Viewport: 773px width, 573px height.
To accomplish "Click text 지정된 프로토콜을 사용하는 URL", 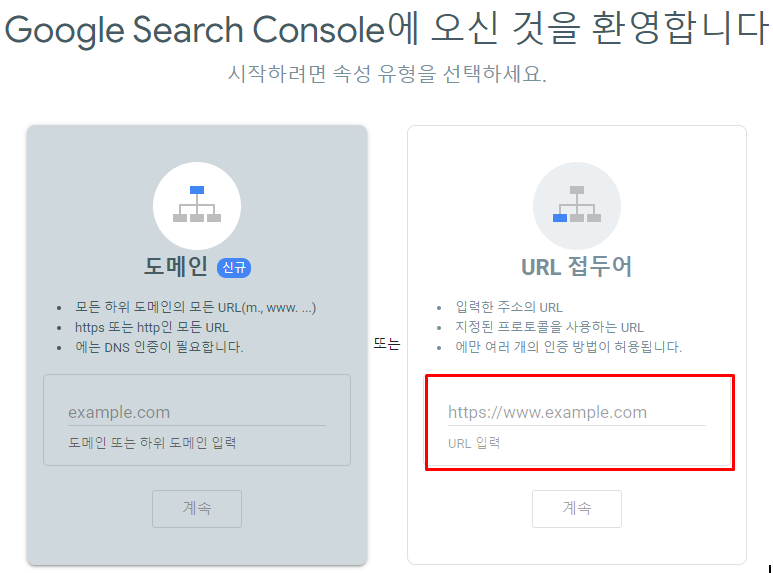I will coord(549,327).
